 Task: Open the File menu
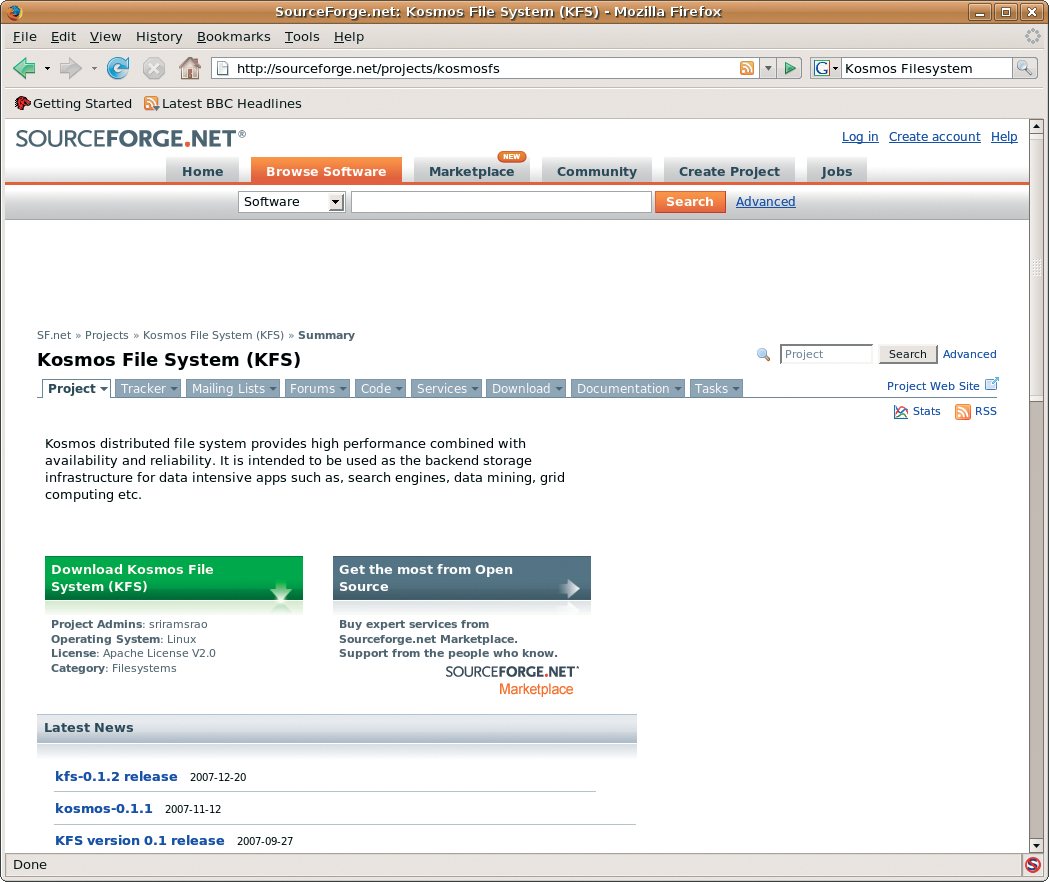pyautogui.click(x=25, y=37)
